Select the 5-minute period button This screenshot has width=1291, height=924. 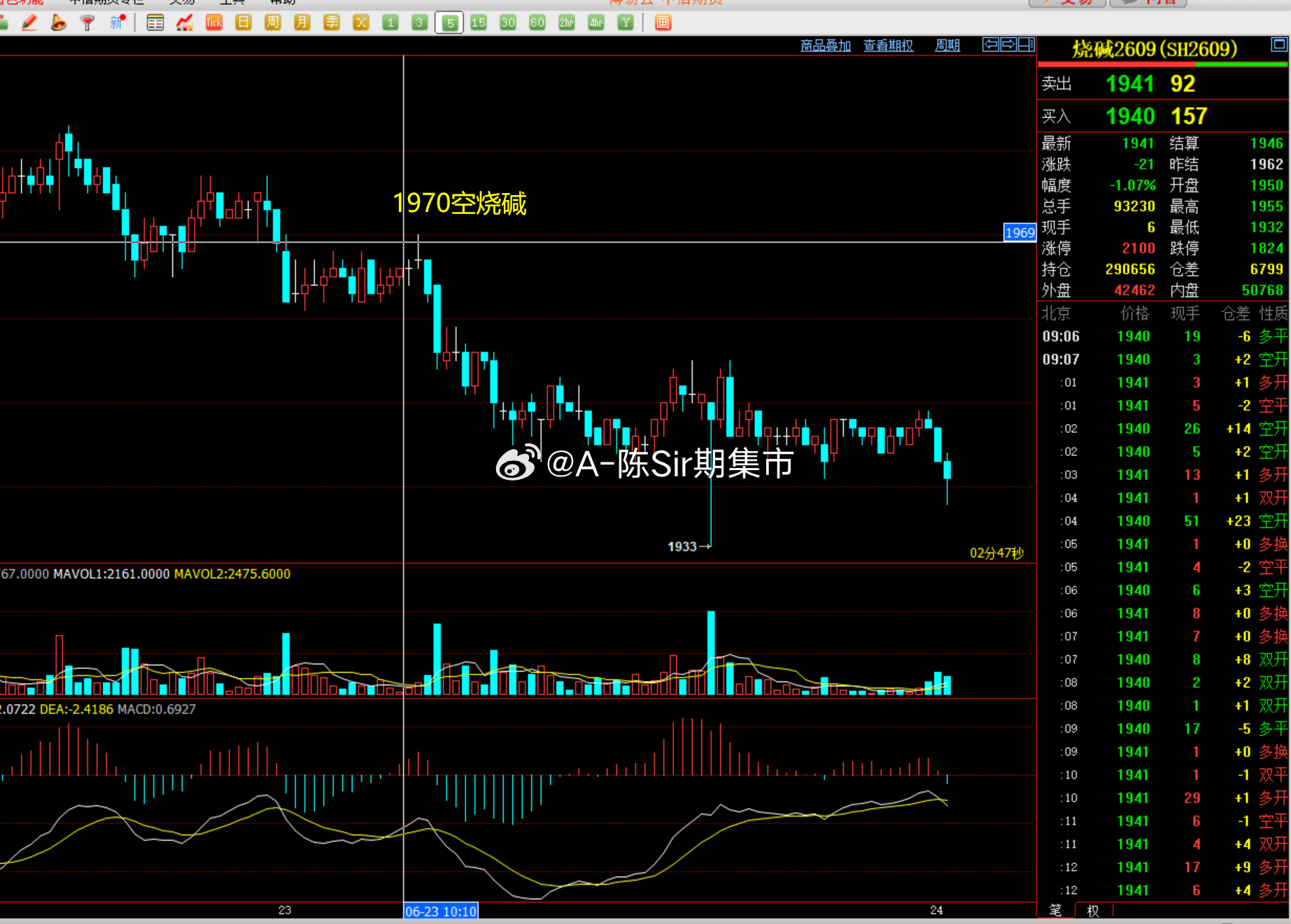pos(449,22)
